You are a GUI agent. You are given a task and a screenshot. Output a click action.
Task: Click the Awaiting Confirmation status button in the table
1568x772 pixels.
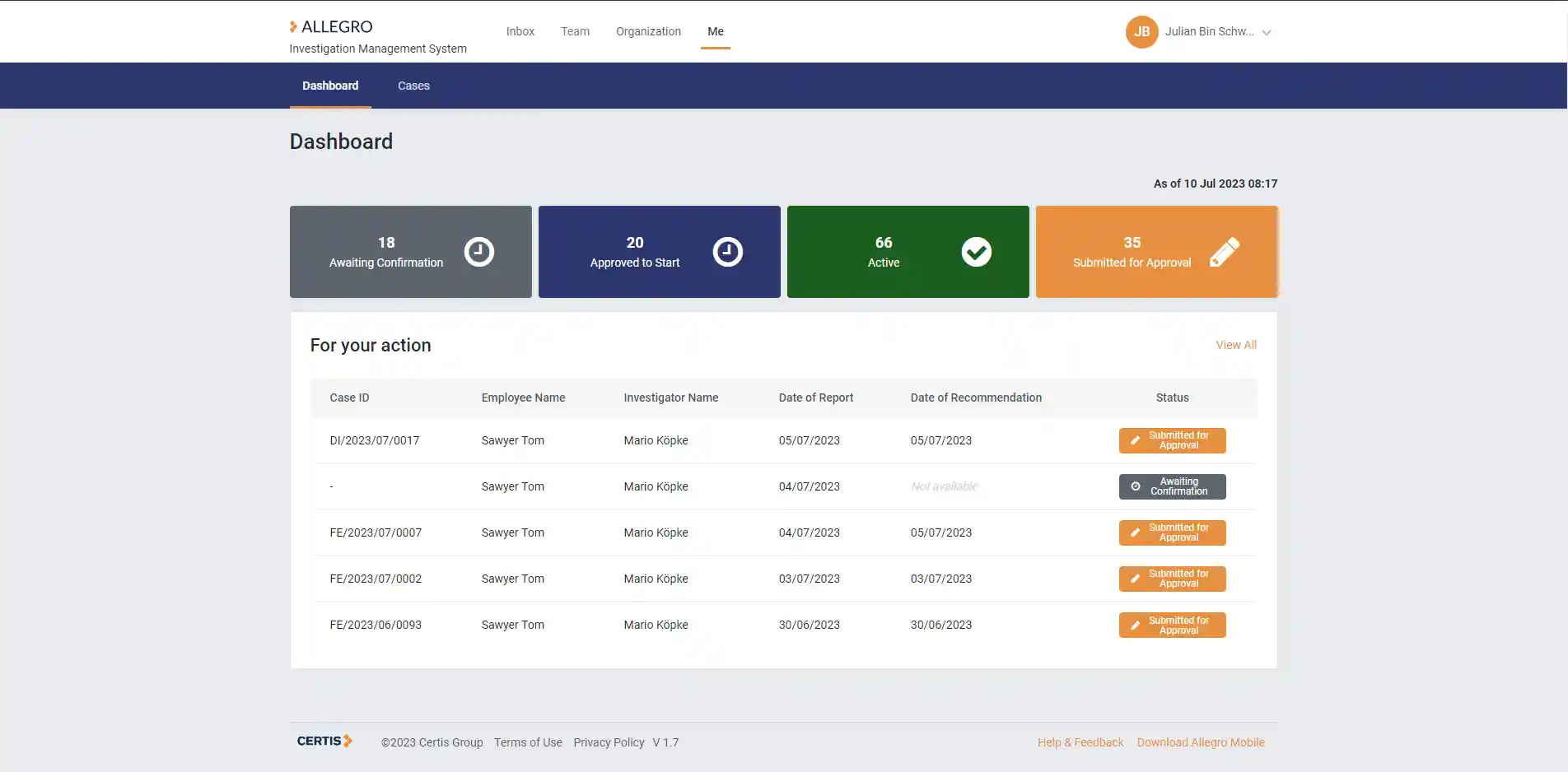pos(1172,486)
